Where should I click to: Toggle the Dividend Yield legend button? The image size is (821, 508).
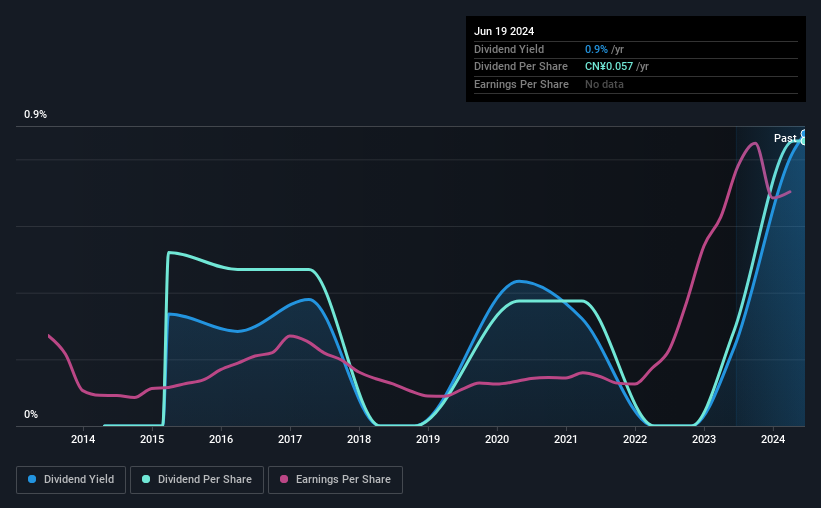coord(71,480)
